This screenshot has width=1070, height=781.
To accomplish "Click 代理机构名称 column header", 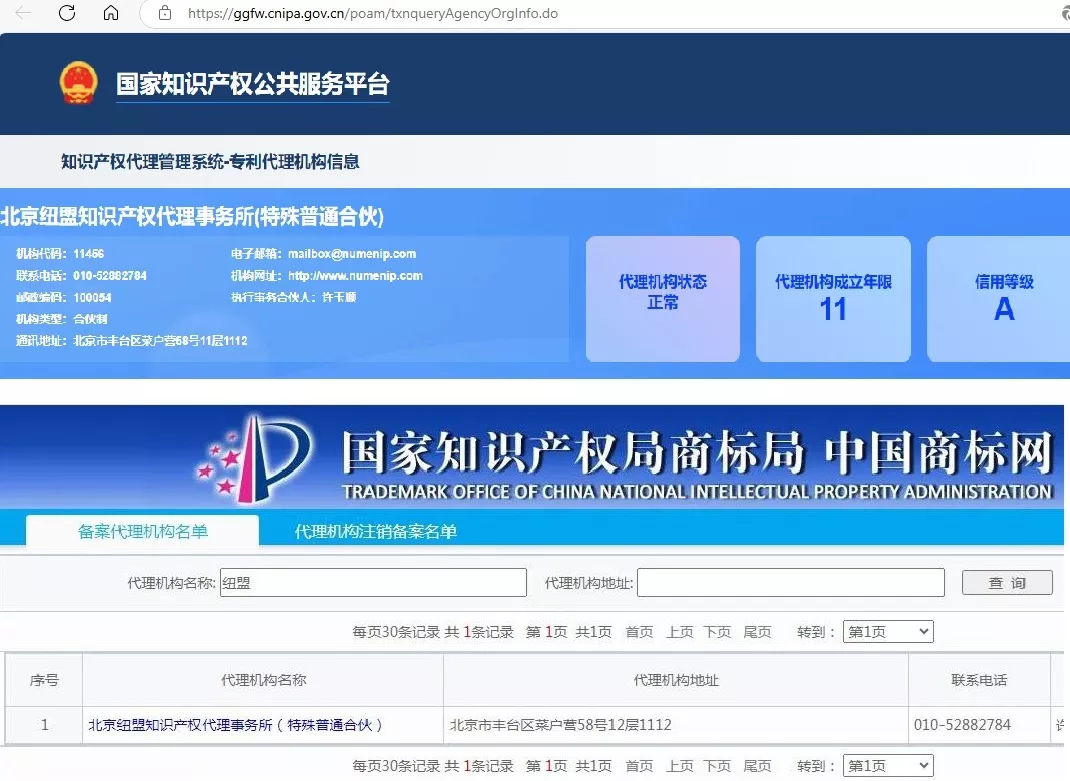I will tap(263, 680).
